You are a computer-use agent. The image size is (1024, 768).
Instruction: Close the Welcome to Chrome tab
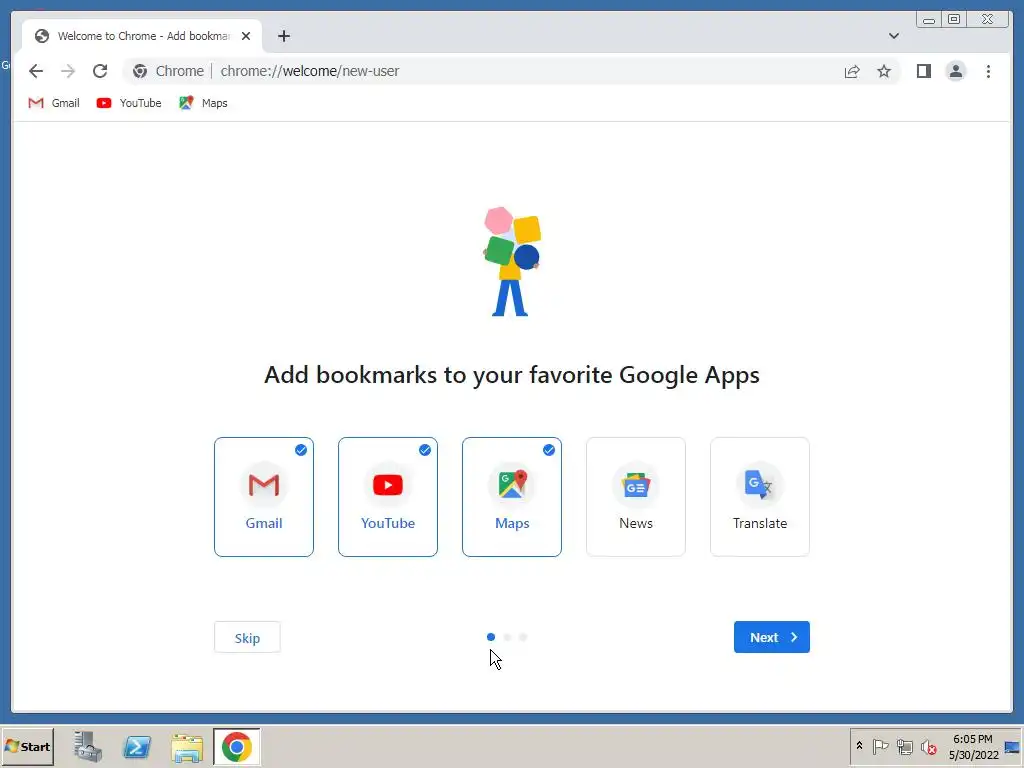click(246, 36)
